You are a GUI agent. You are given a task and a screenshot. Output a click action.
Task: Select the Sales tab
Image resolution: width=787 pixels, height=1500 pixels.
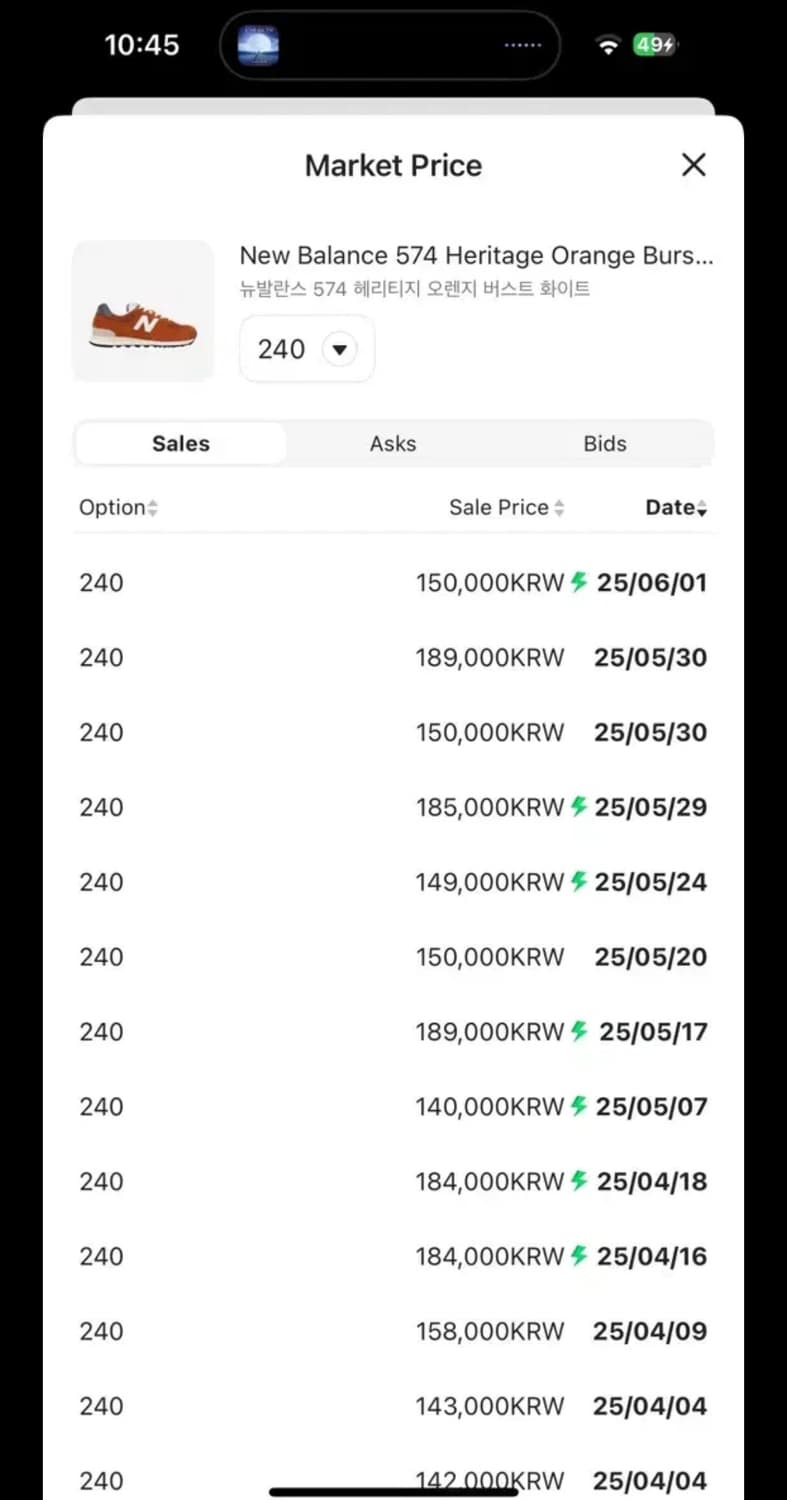(x=181, y=444)
